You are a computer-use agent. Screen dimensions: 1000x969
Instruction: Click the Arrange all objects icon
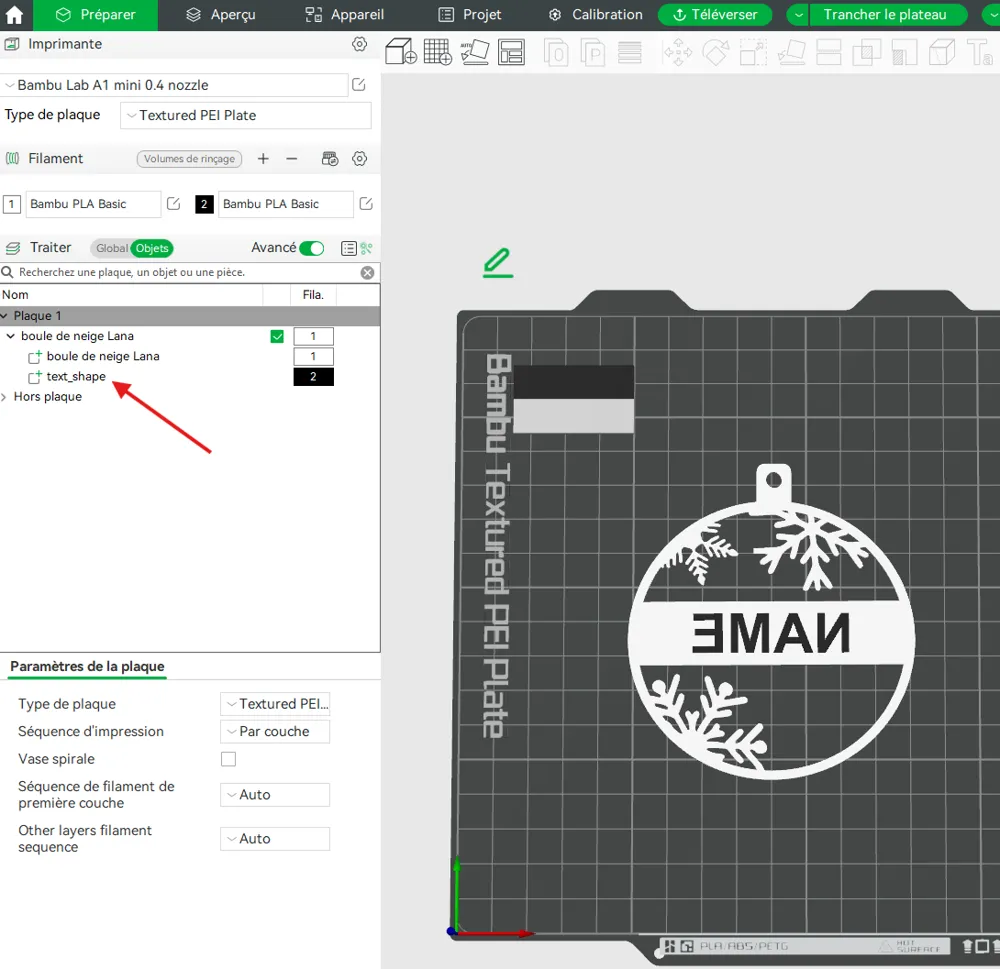click(x=511, y=52)
